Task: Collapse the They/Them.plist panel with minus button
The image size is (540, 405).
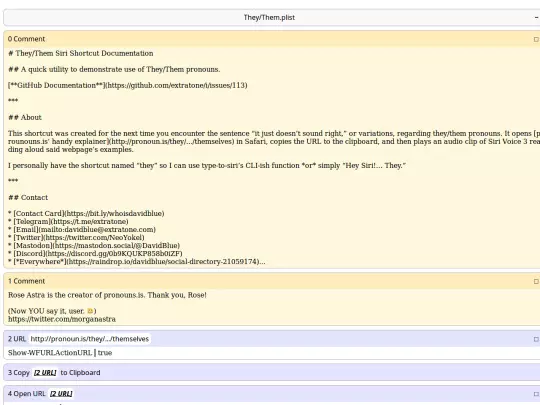Action: click(x=537, y=17)
